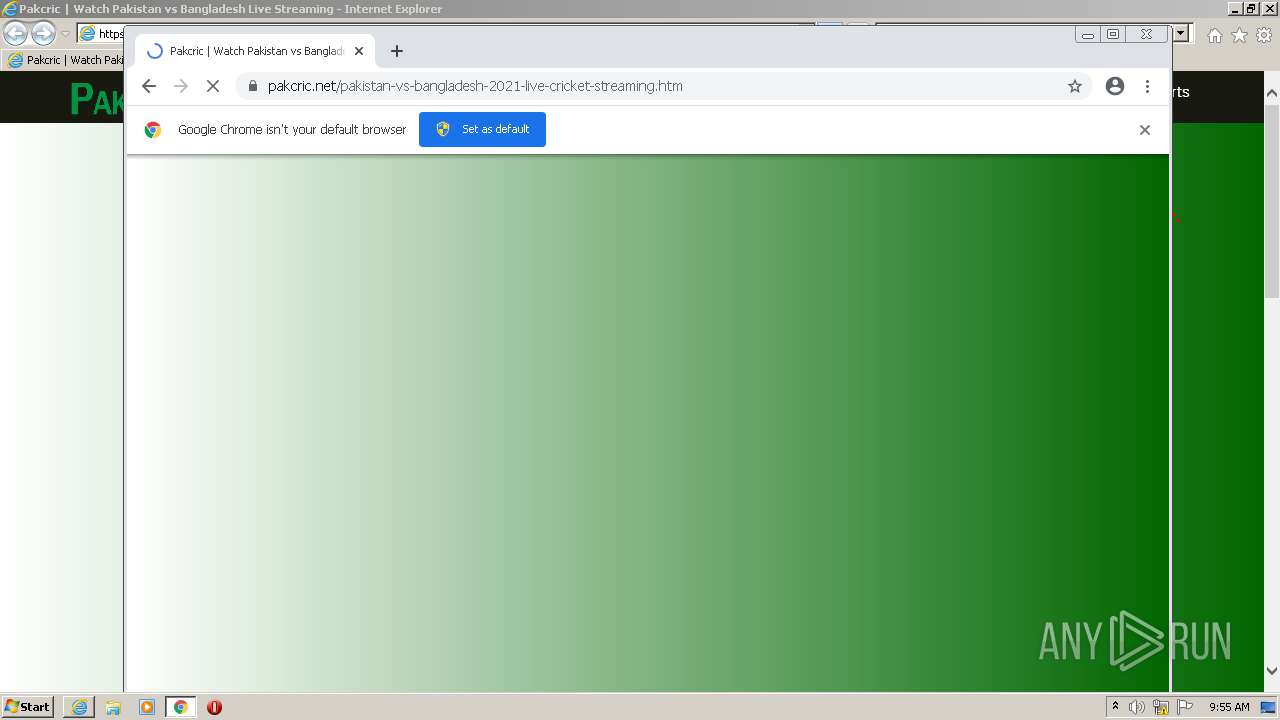Maximize the Chrome window
This screenshot has width=1280, height=720.
pyautogui.click(x=1113, y=35)
